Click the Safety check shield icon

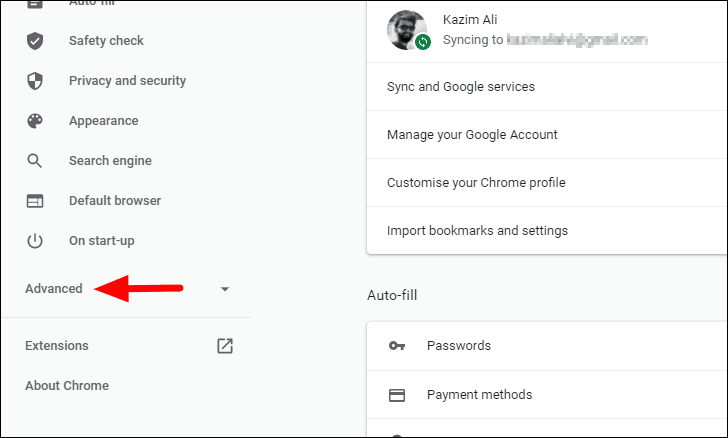pyautogui.click(x=35, y=41)
